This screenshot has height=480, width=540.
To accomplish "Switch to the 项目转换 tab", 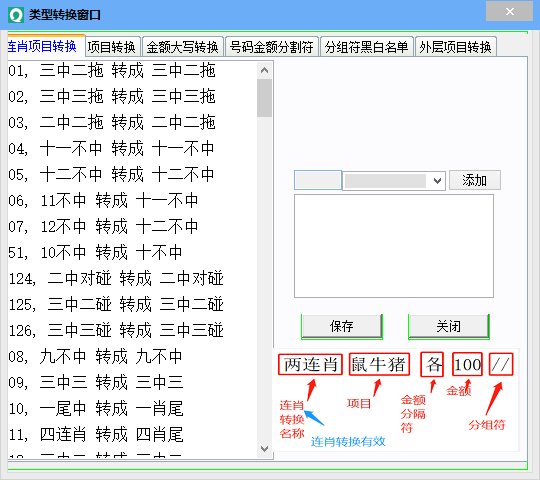I will pyautogui.click(x=112, y=47).
